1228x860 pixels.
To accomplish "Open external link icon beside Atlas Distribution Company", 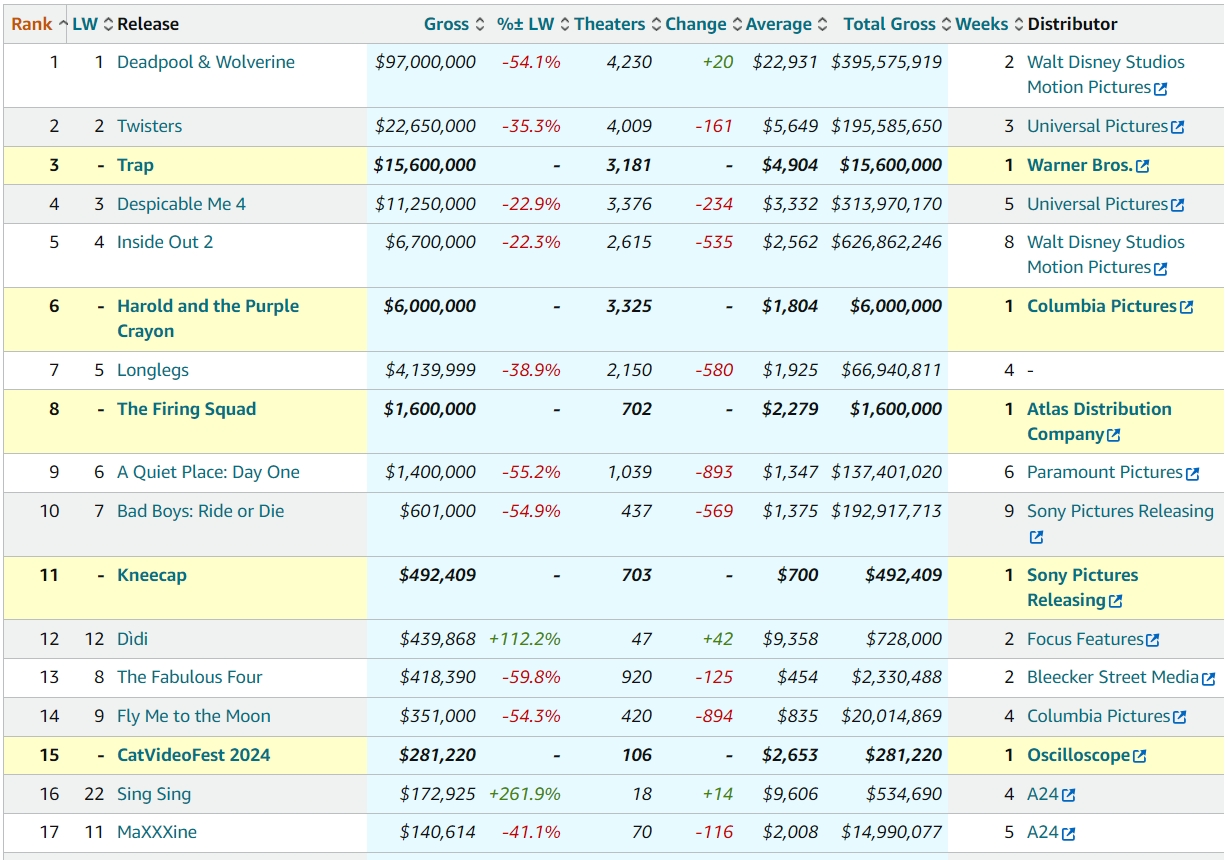I will tap(1114, 435).
